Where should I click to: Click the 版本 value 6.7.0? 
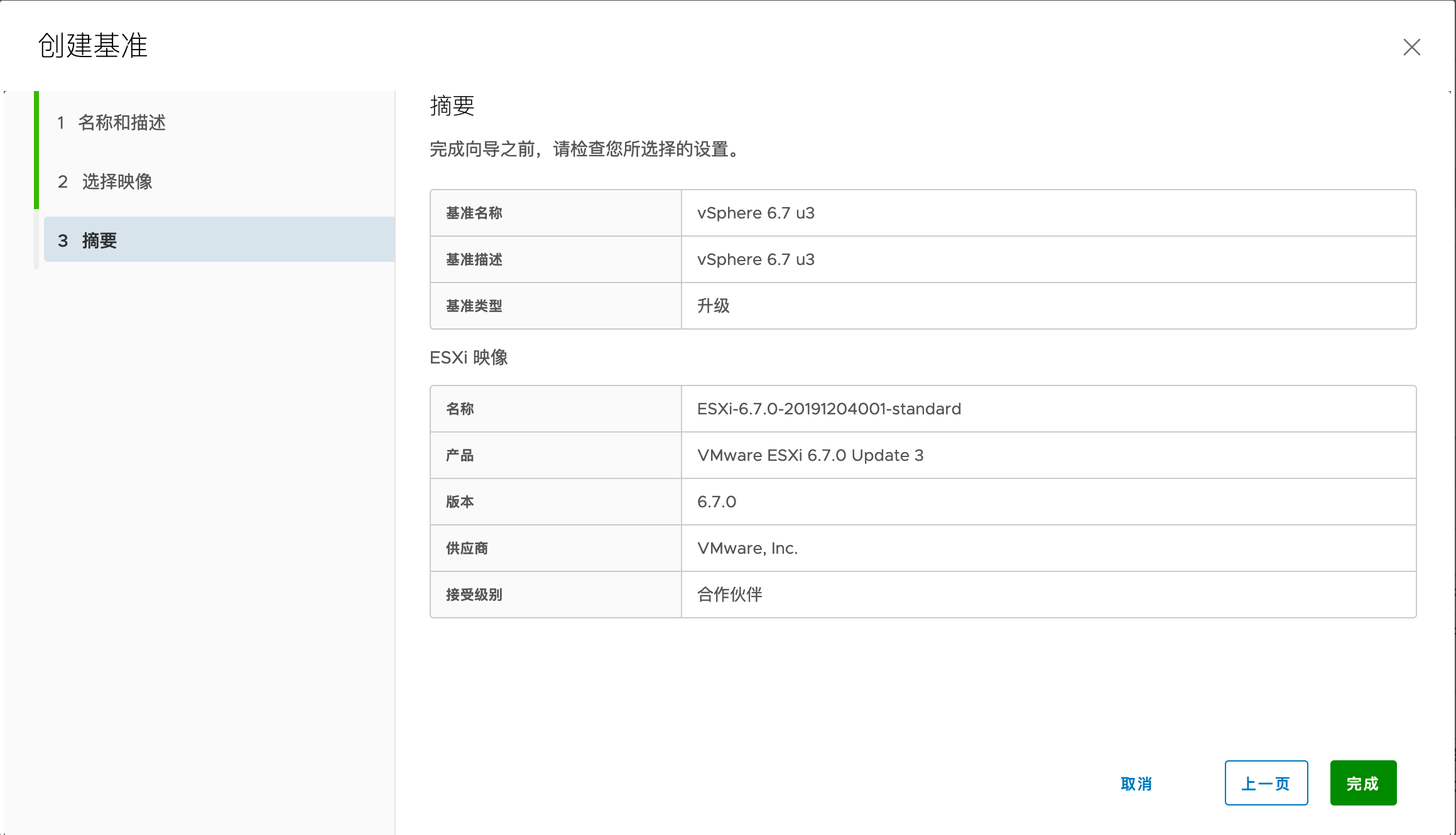click(716, 502)
